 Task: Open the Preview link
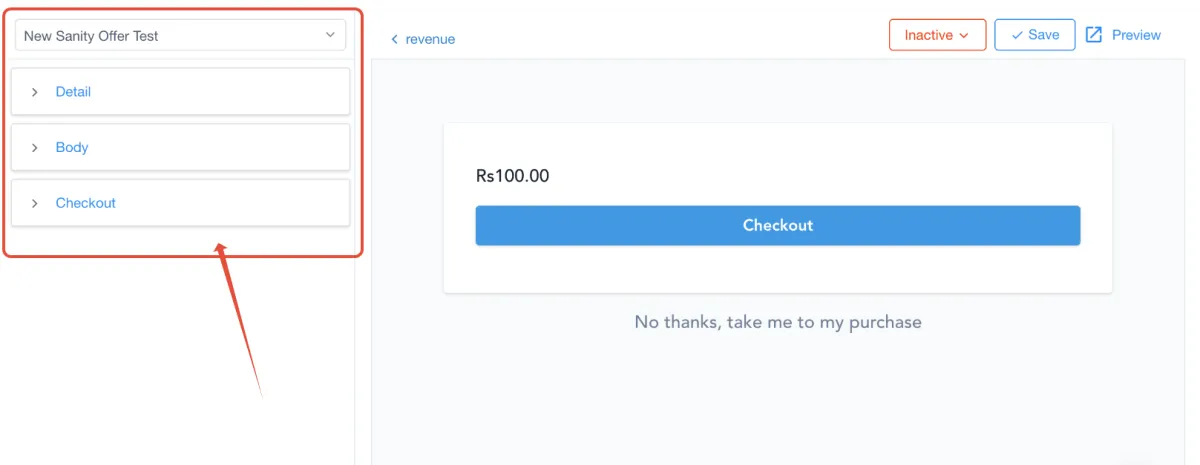[x=1136, y=35]
